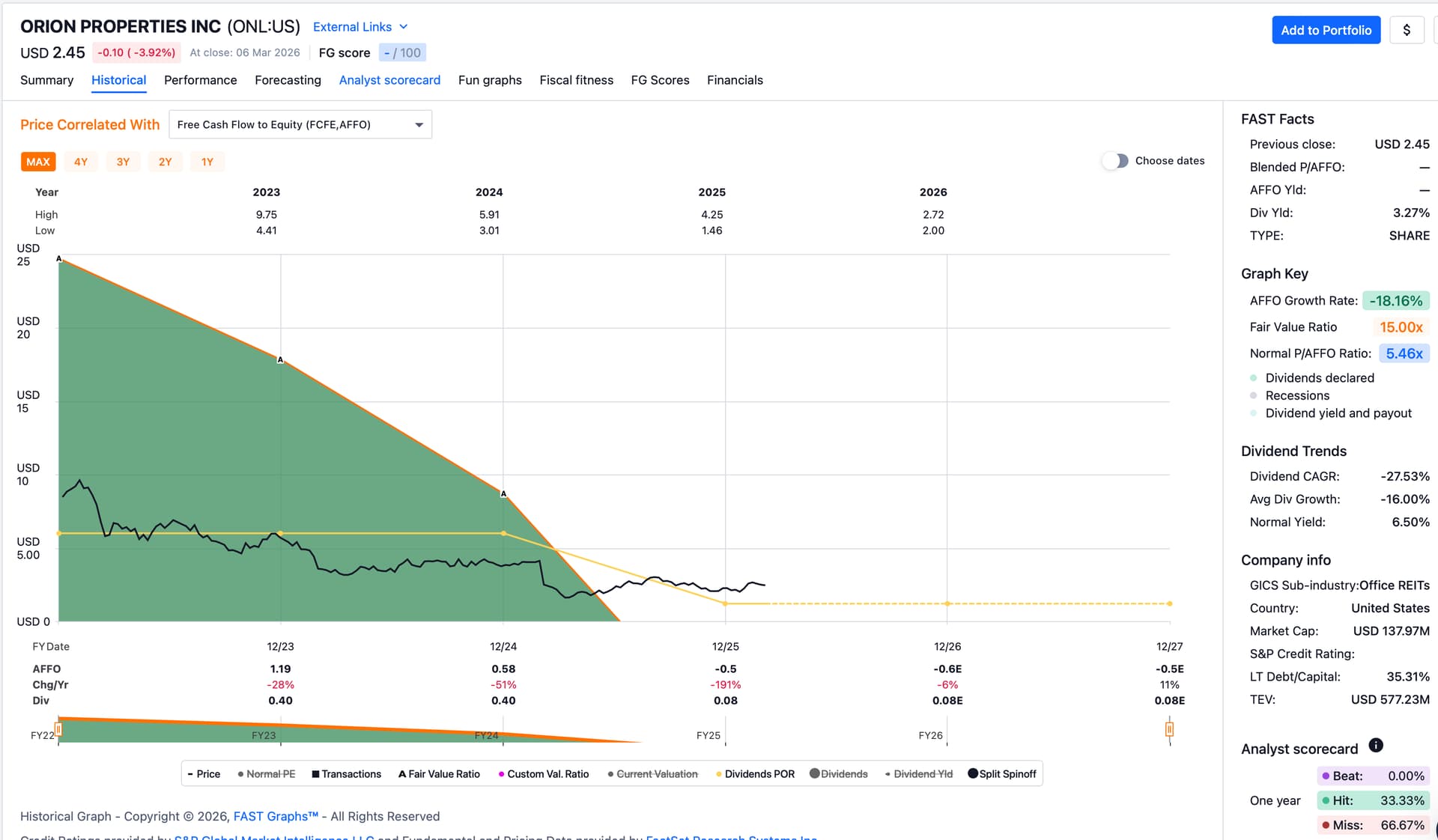Click the 12/24 fair value marker
The width and height of the screenshot is (1438, 840).
[x=503, y=493]
